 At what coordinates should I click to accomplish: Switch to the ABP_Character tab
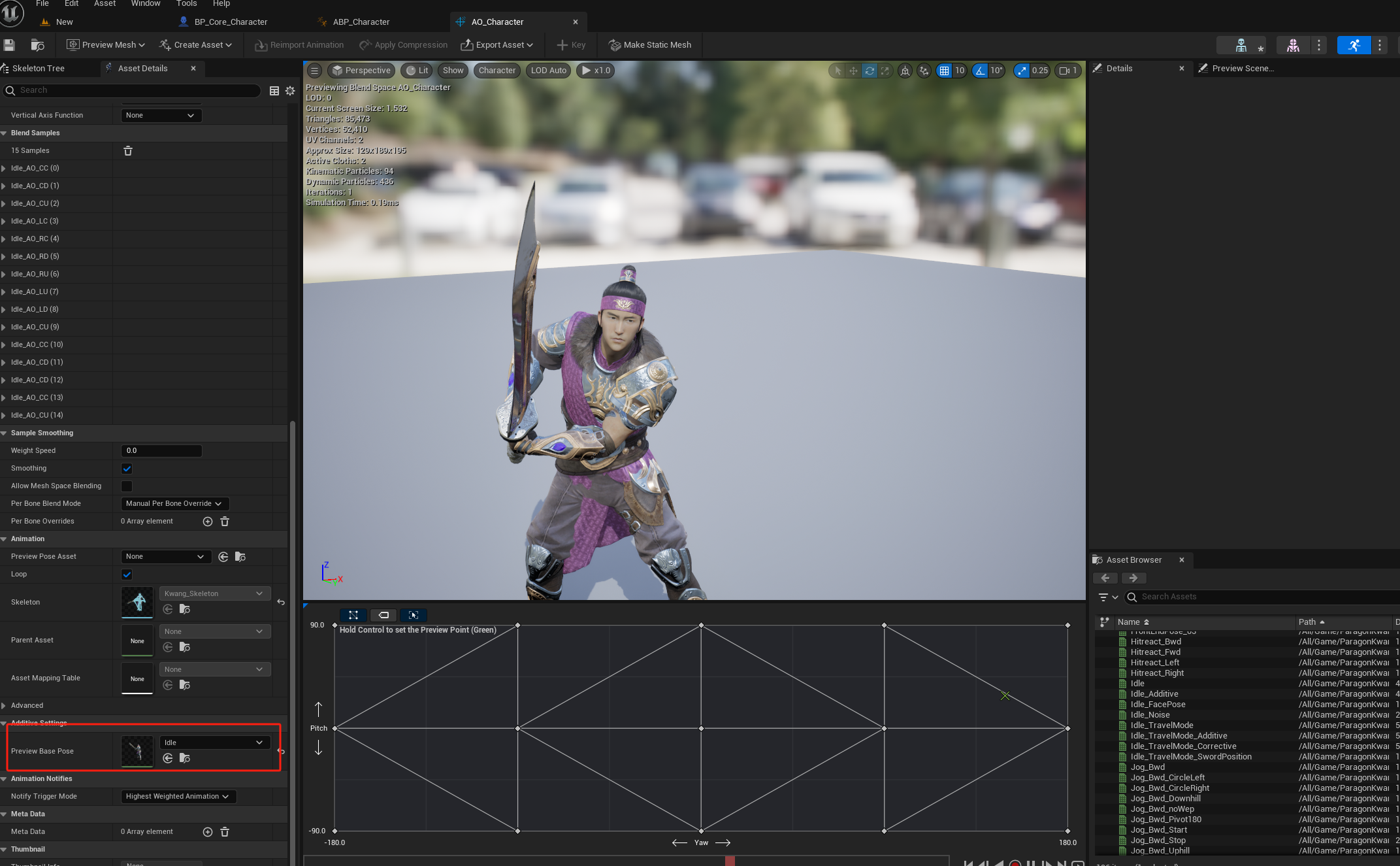coord(361,22)
